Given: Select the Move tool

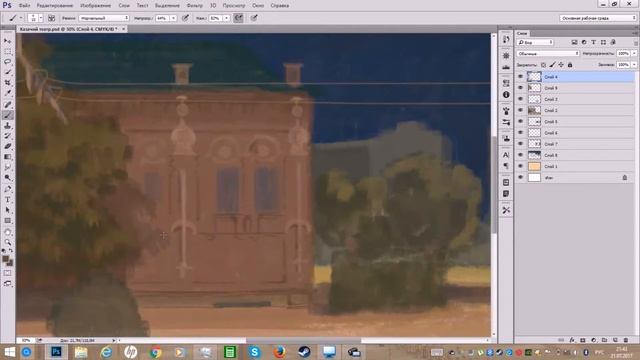Looking at the screenshot, I should click(x=7, y=41).
